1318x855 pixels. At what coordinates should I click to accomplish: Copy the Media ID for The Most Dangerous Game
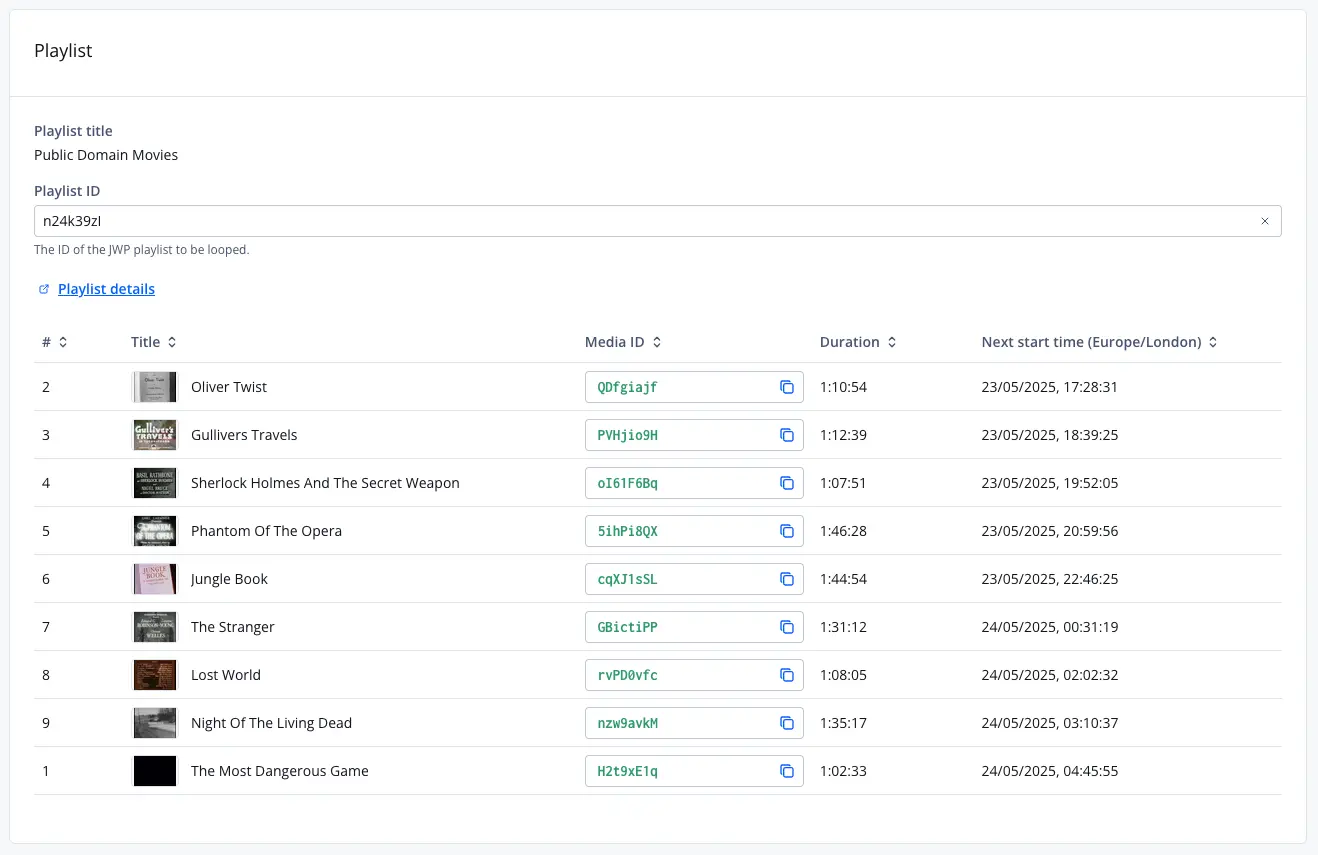point(787,771)
